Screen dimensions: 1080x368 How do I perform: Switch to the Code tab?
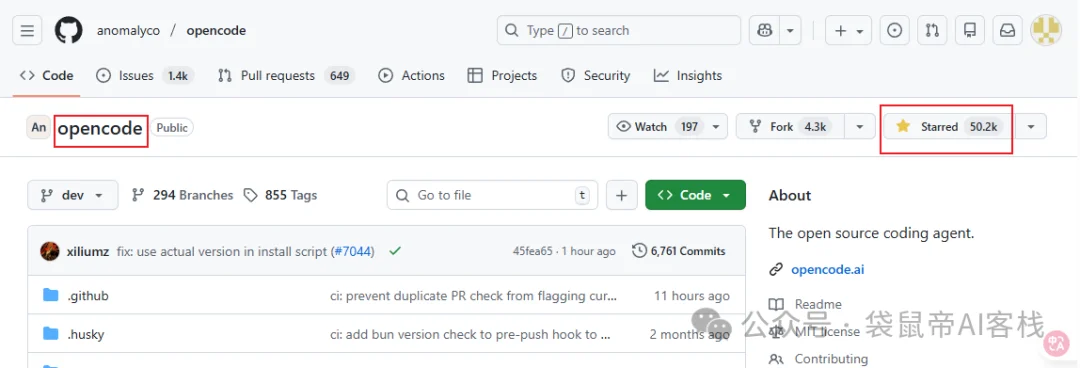(46, 76)
